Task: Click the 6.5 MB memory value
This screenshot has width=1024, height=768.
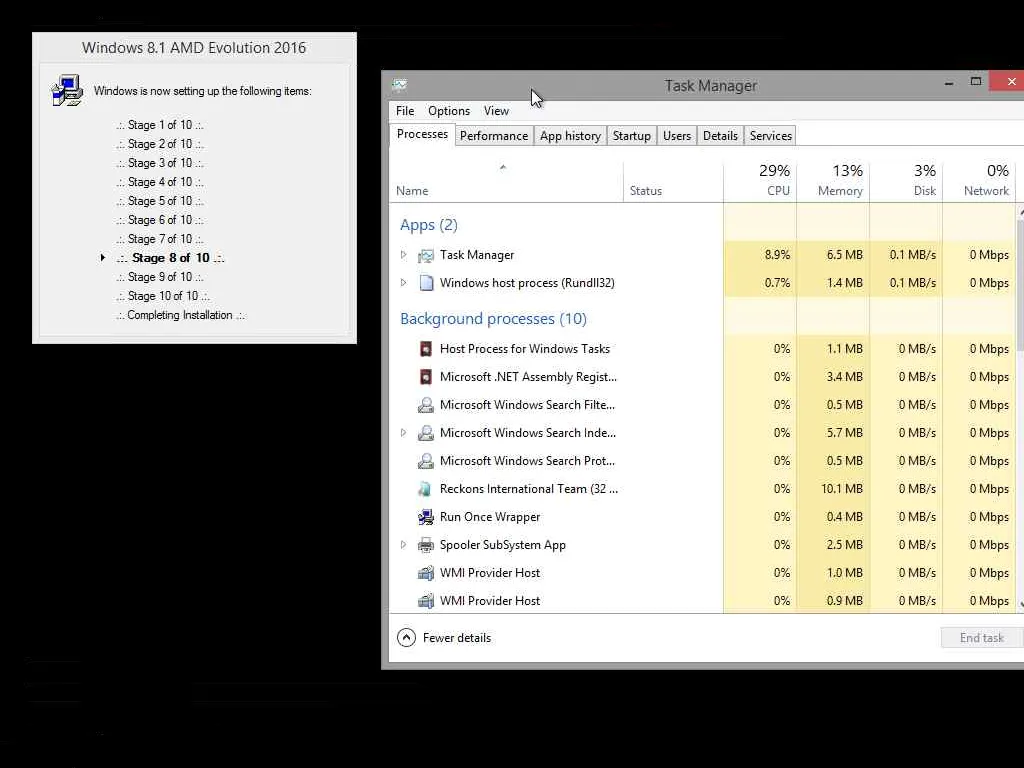Action: pyautogui.click(x=844, y=255)
